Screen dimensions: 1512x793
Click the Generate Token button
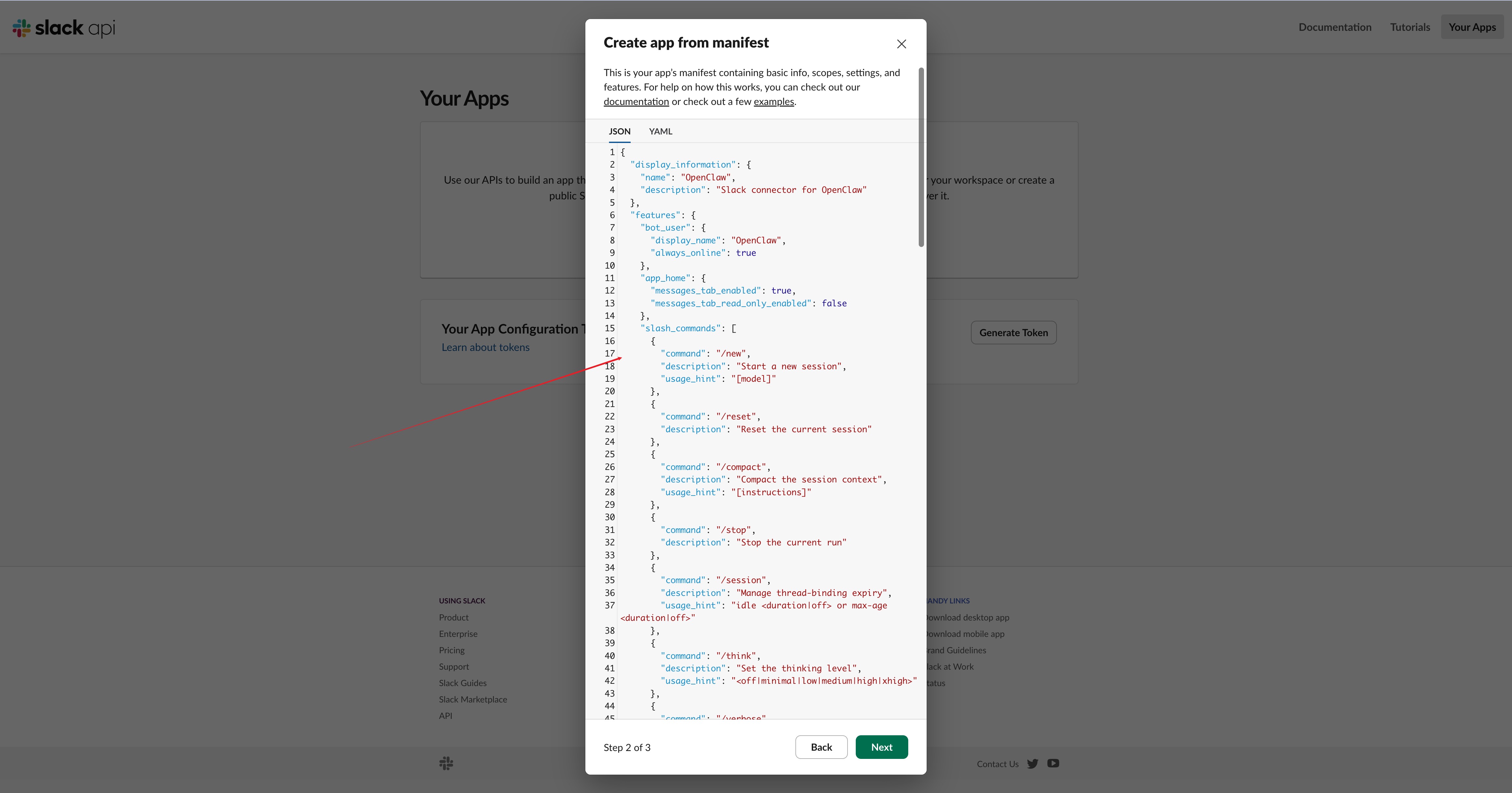pos(1014,333)
